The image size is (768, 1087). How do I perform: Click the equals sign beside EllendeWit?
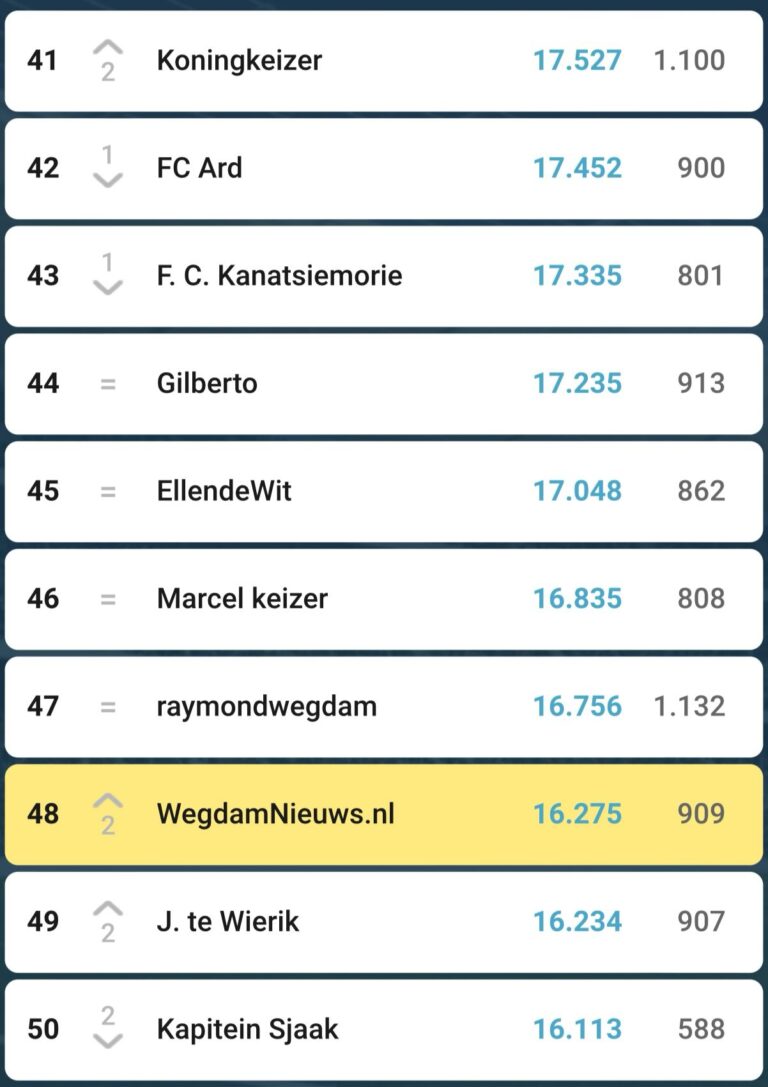click(108, 492)
